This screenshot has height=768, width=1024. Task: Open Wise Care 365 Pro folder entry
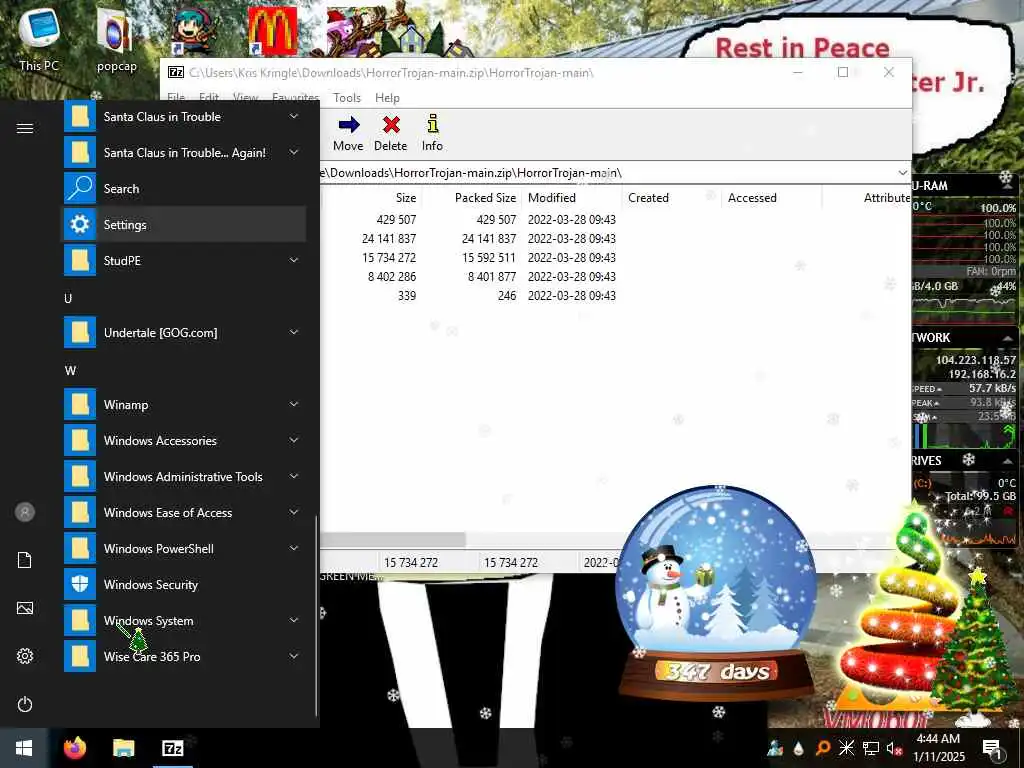[x=183, y=656]
